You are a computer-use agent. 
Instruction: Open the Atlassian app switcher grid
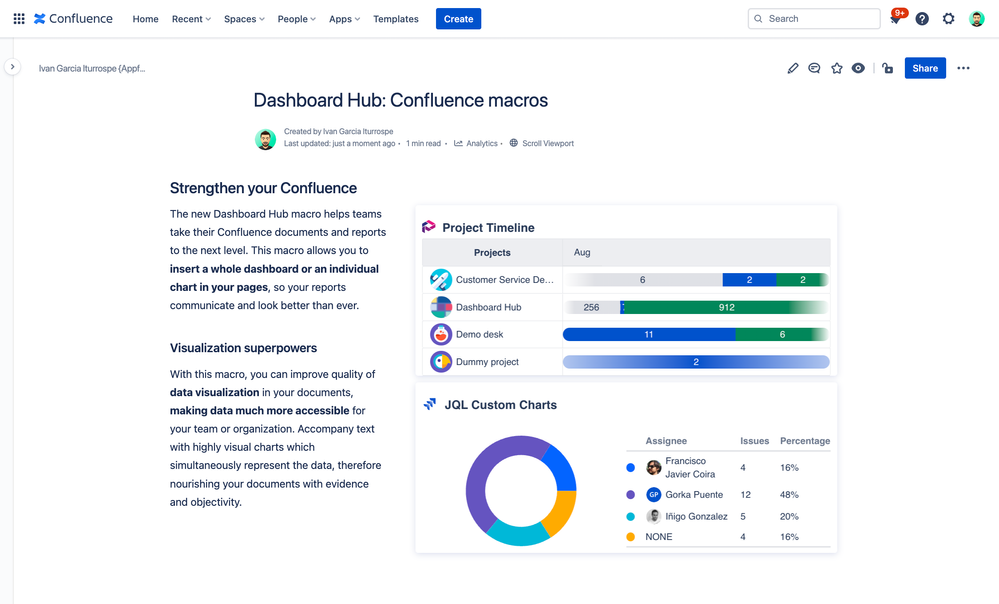[18, 18]
